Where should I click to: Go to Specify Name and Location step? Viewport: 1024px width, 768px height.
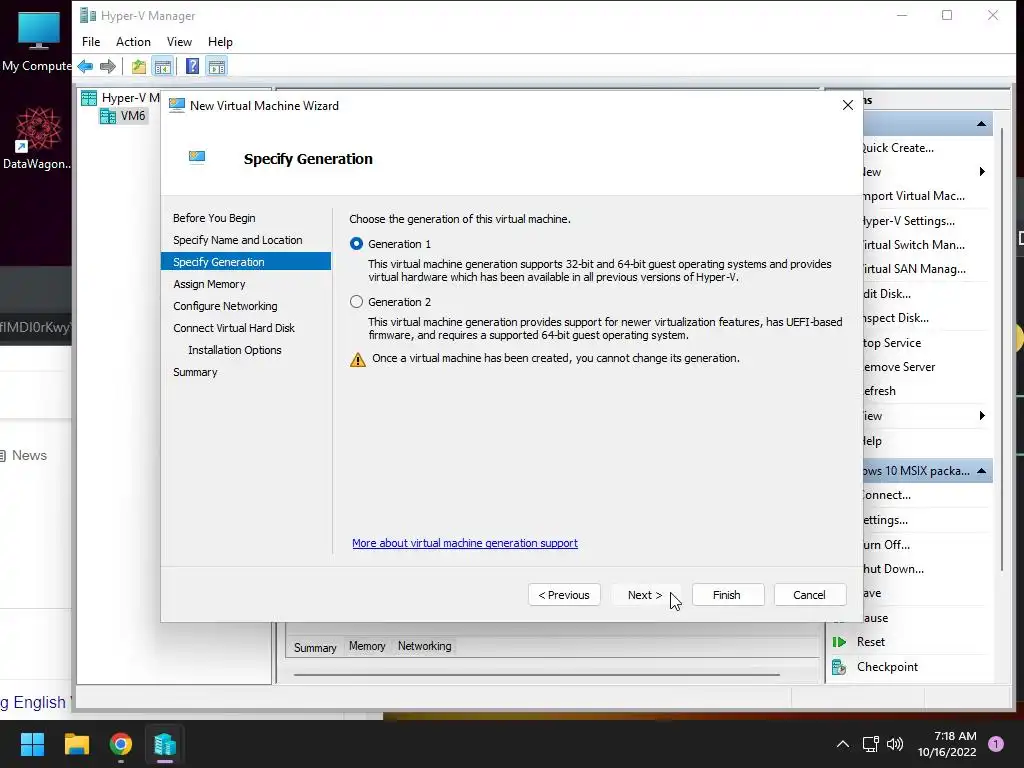point(238,240)
